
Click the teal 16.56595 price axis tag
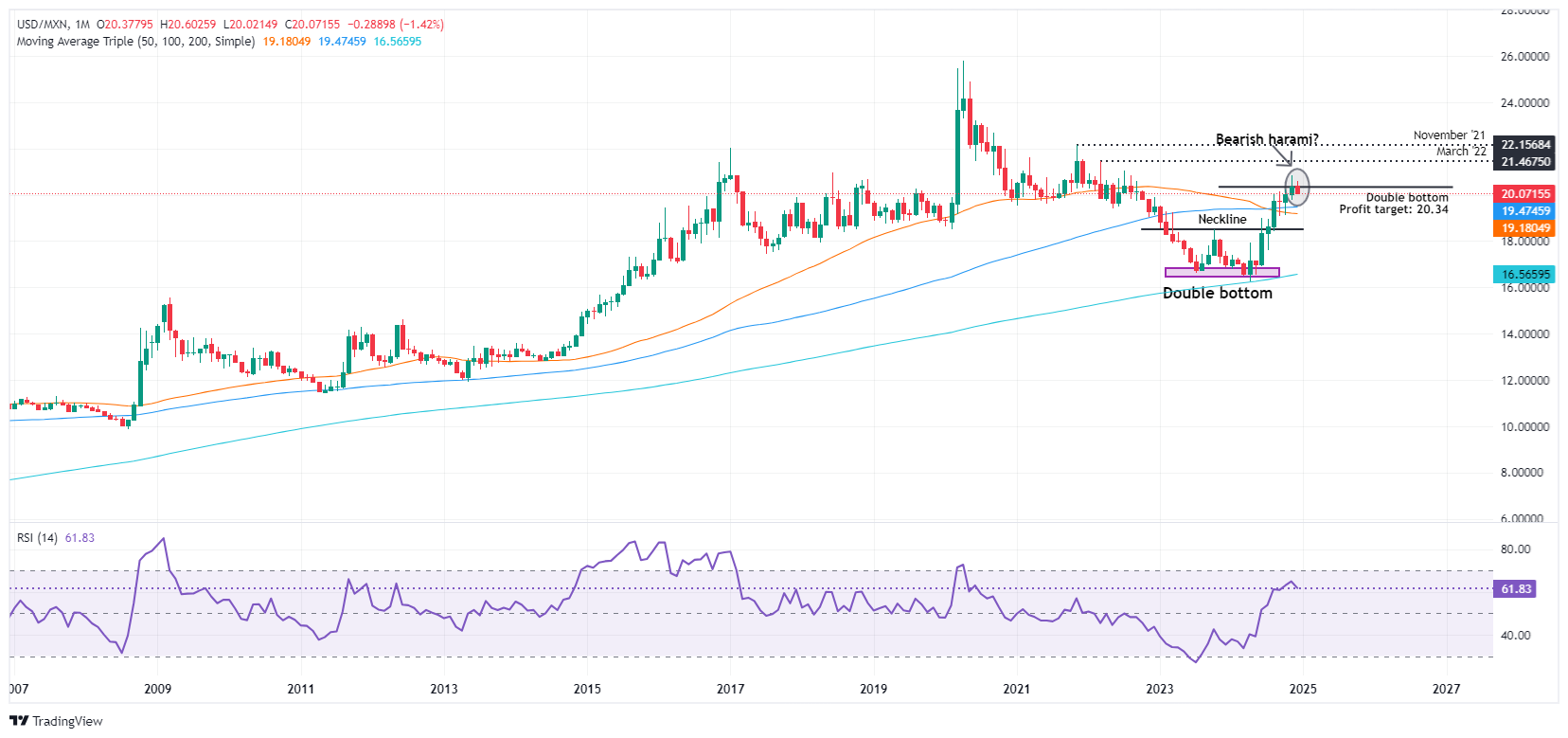(1524, 275)
